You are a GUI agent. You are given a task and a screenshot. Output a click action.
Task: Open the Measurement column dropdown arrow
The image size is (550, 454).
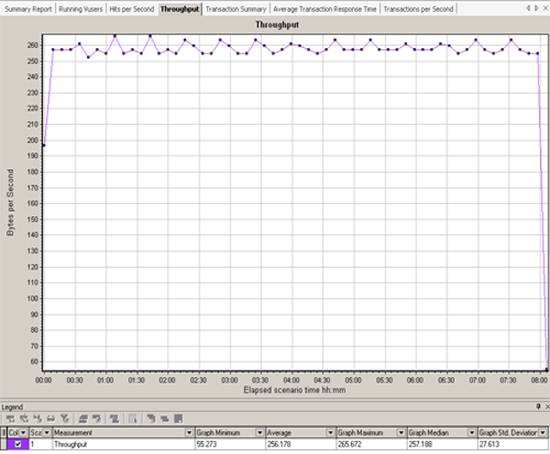[189, 433]
